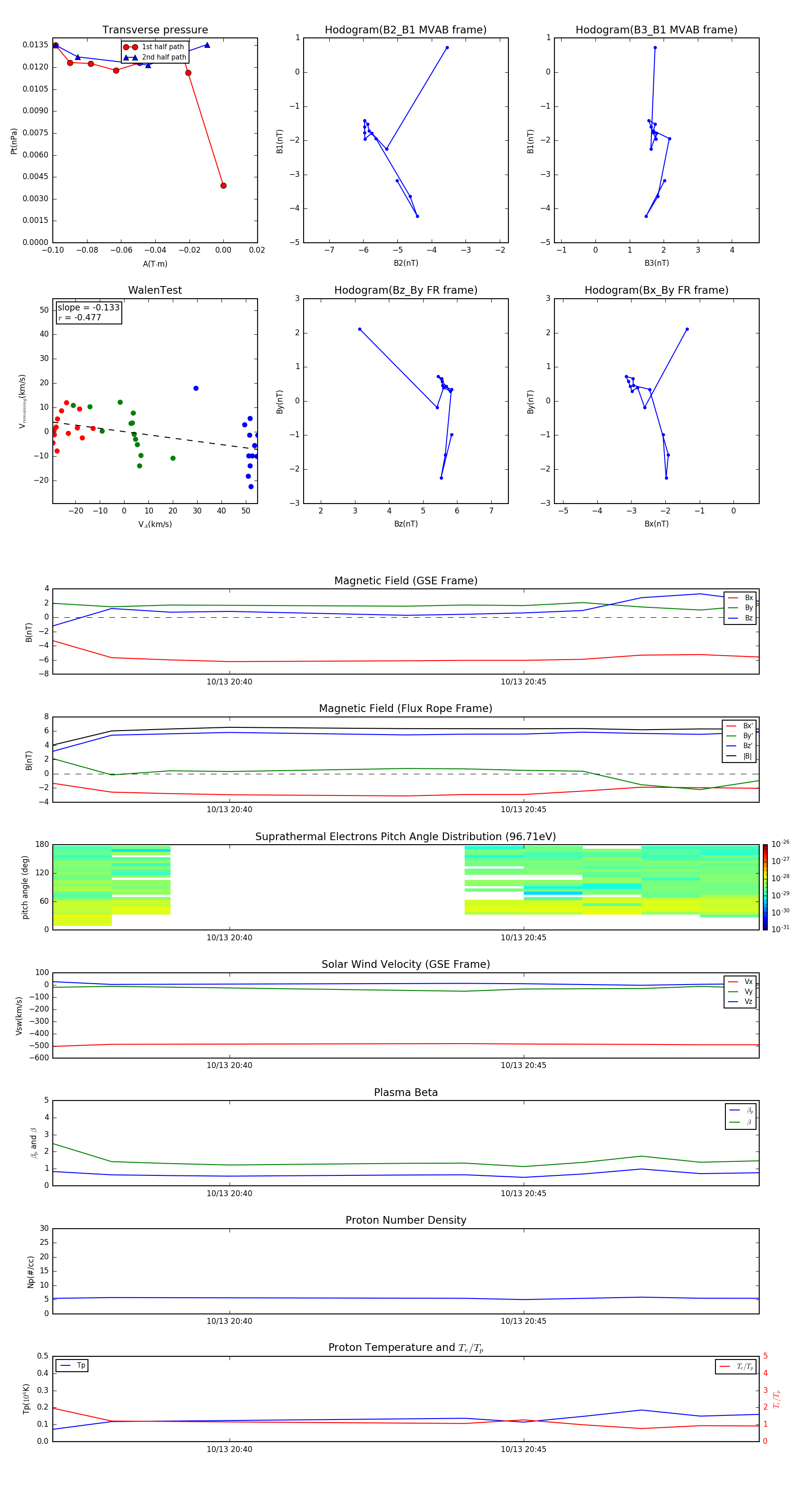The image size is (812, 1489).
Task: Click the '1st half path' legend entry
Action: [x=154, y=47]
